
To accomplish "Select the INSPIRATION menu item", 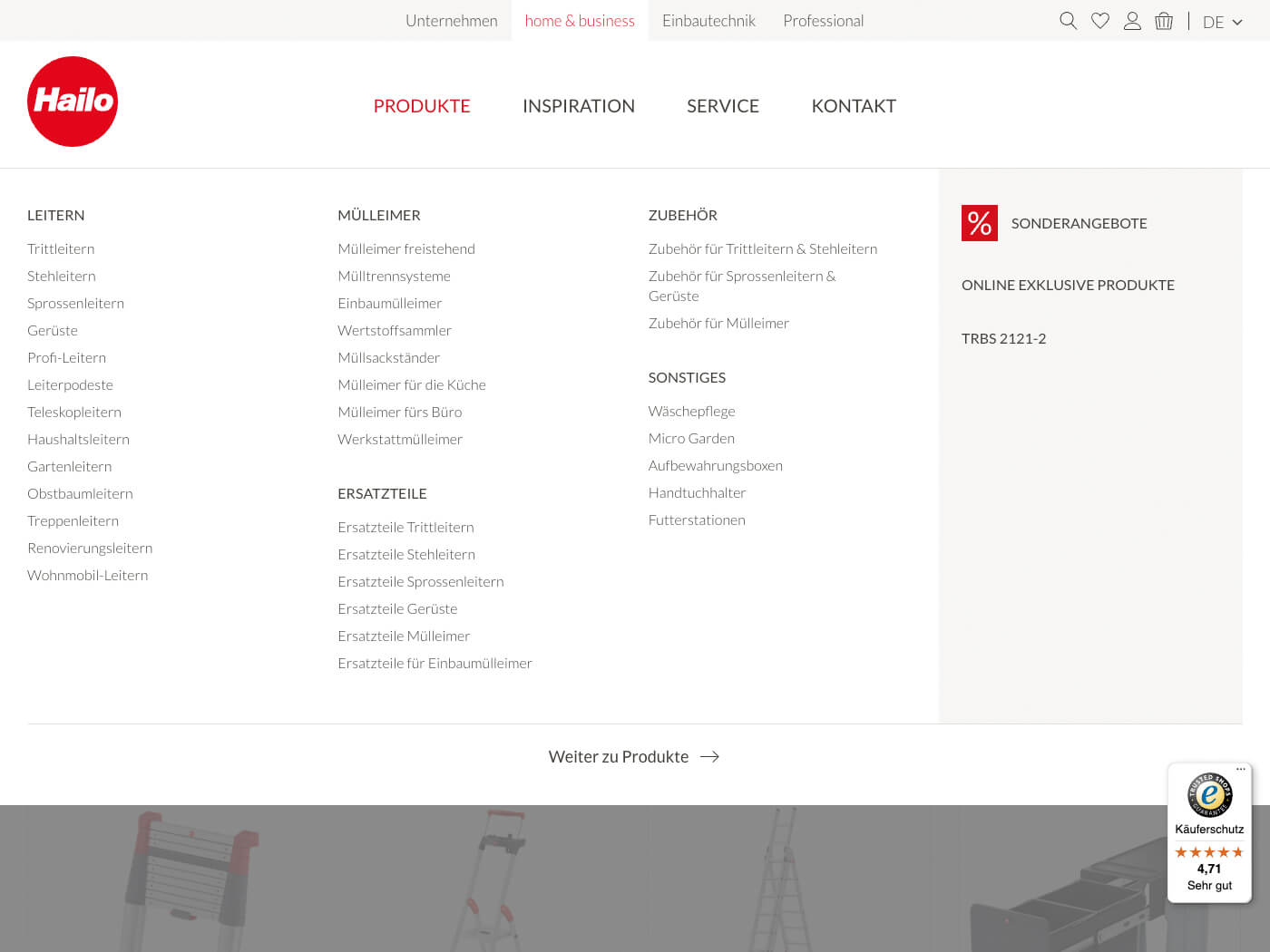I will (579, 105).
